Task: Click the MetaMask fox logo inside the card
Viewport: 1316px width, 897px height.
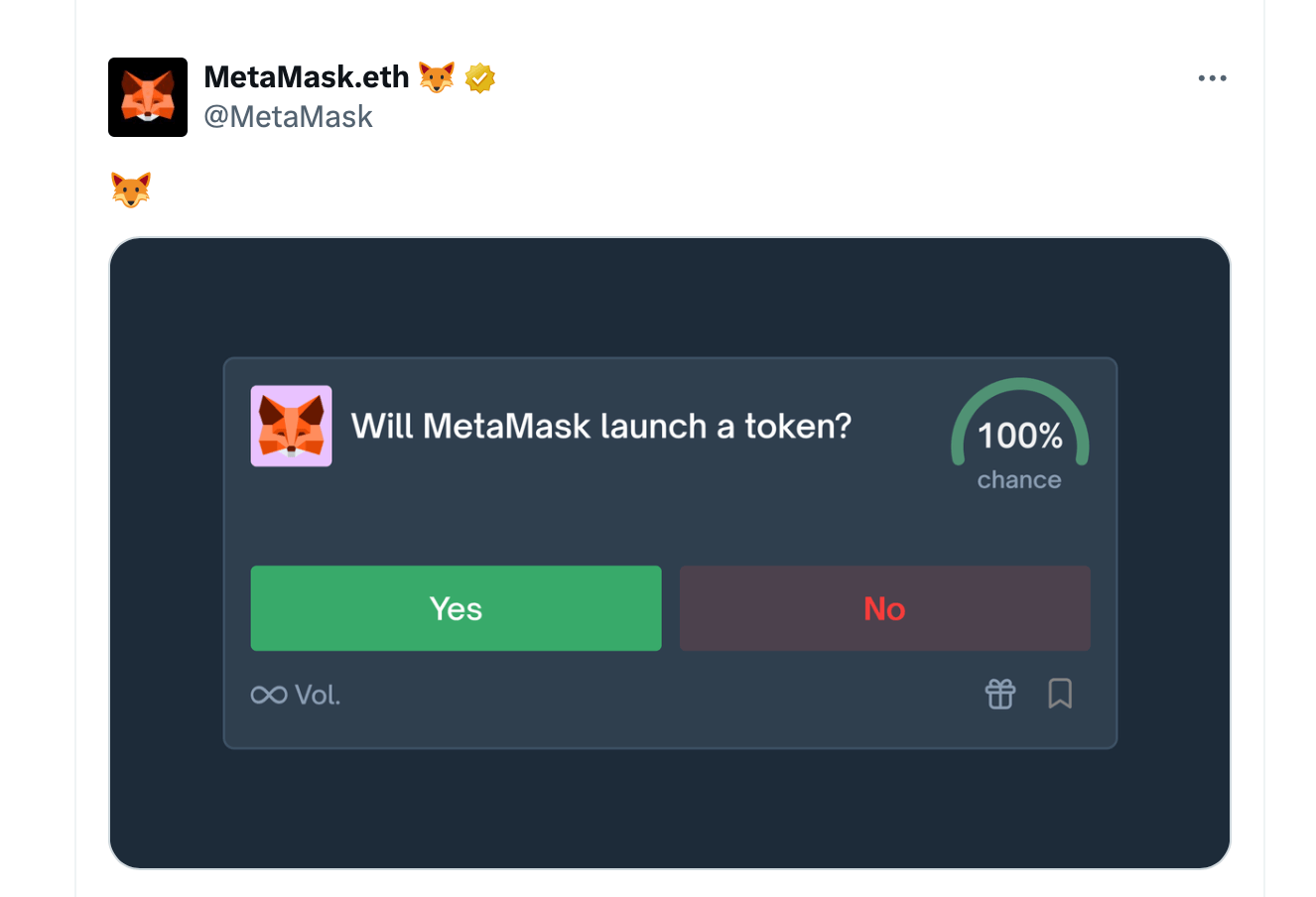Action: [291, 427]
